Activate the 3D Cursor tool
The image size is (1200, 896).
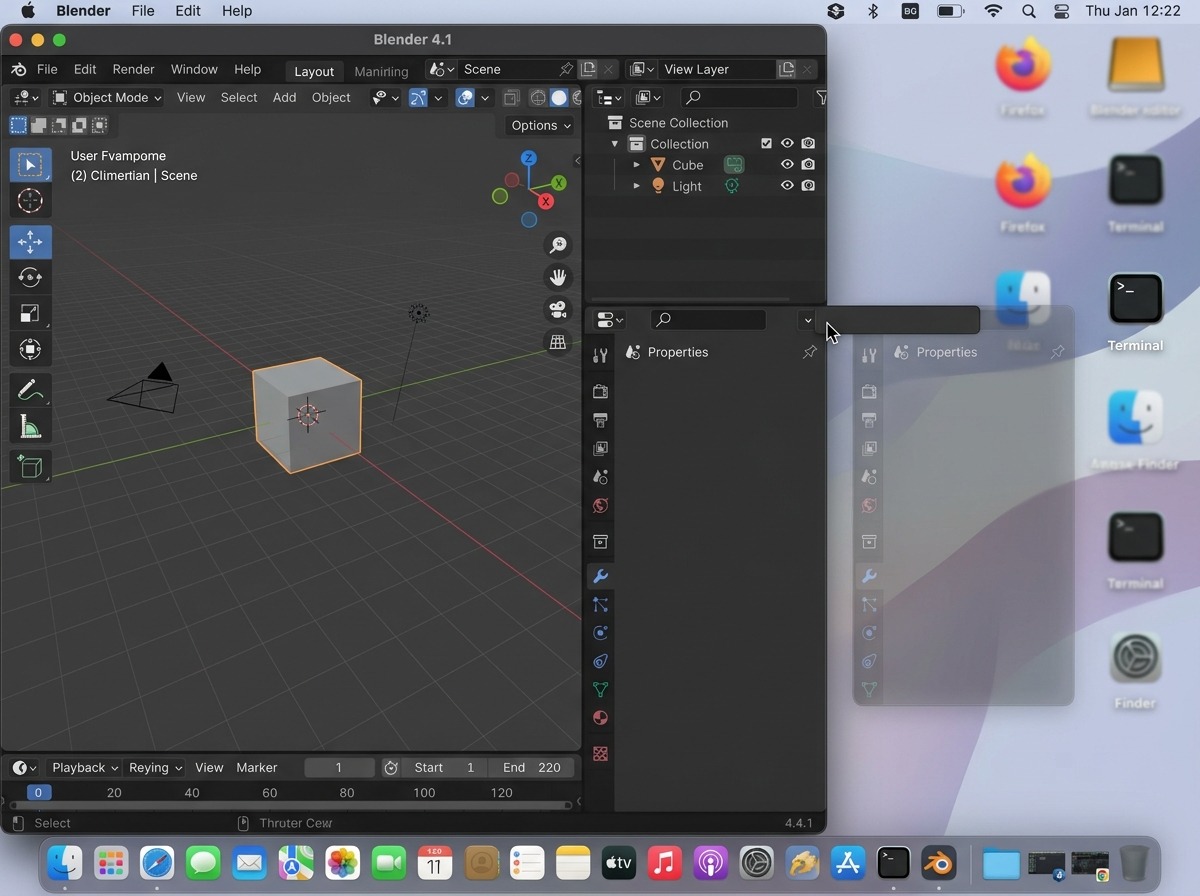[x=30, y=200]
